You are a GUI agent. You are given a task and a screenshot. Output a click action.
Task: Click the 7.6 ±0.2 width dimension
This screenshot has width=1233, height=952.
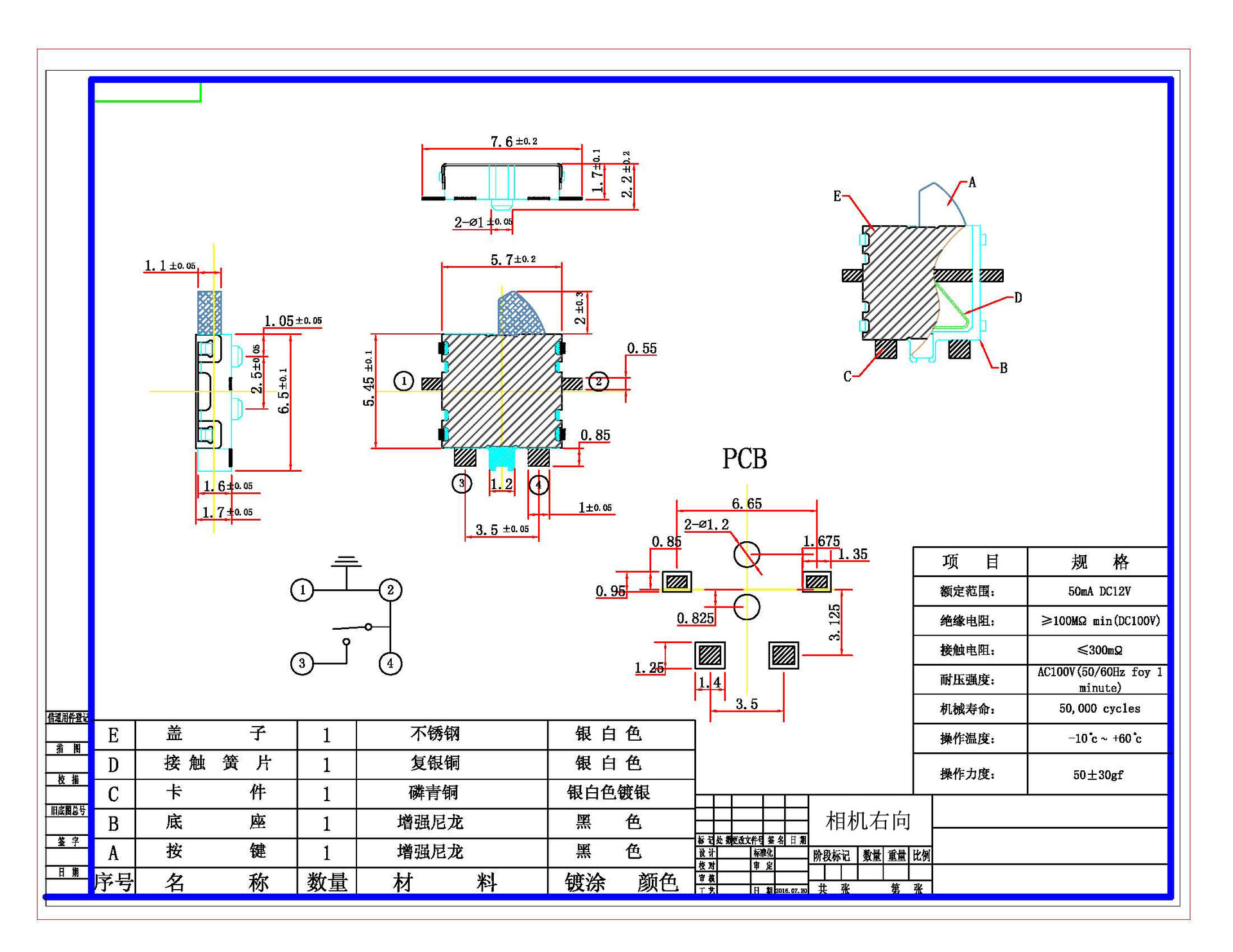click(x=513, y=141)
